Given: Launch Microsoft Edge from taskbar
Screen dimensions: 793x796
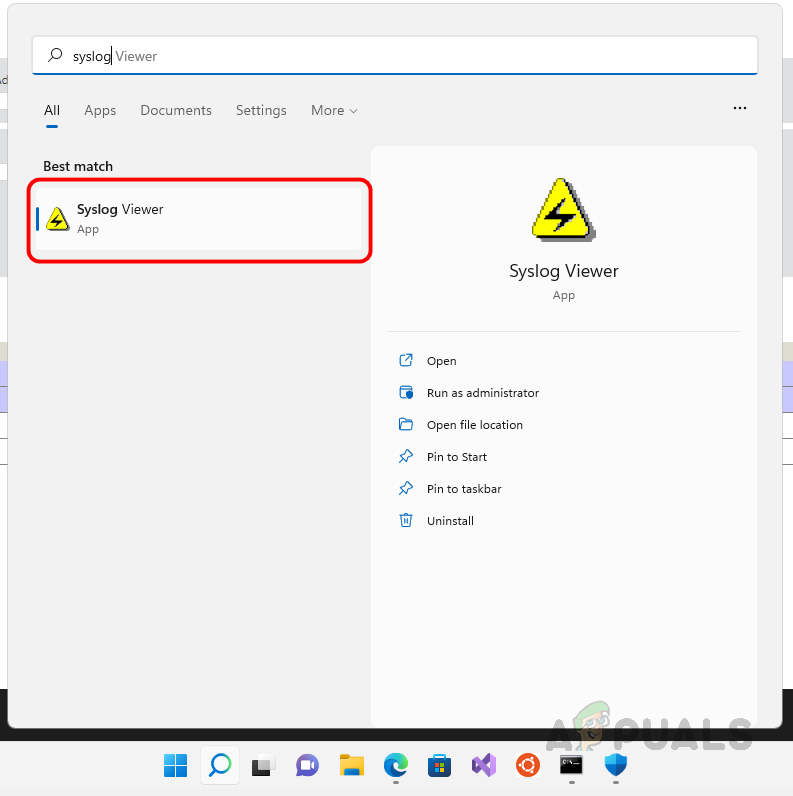Looking at the screenshot, I should coord(395,765).
